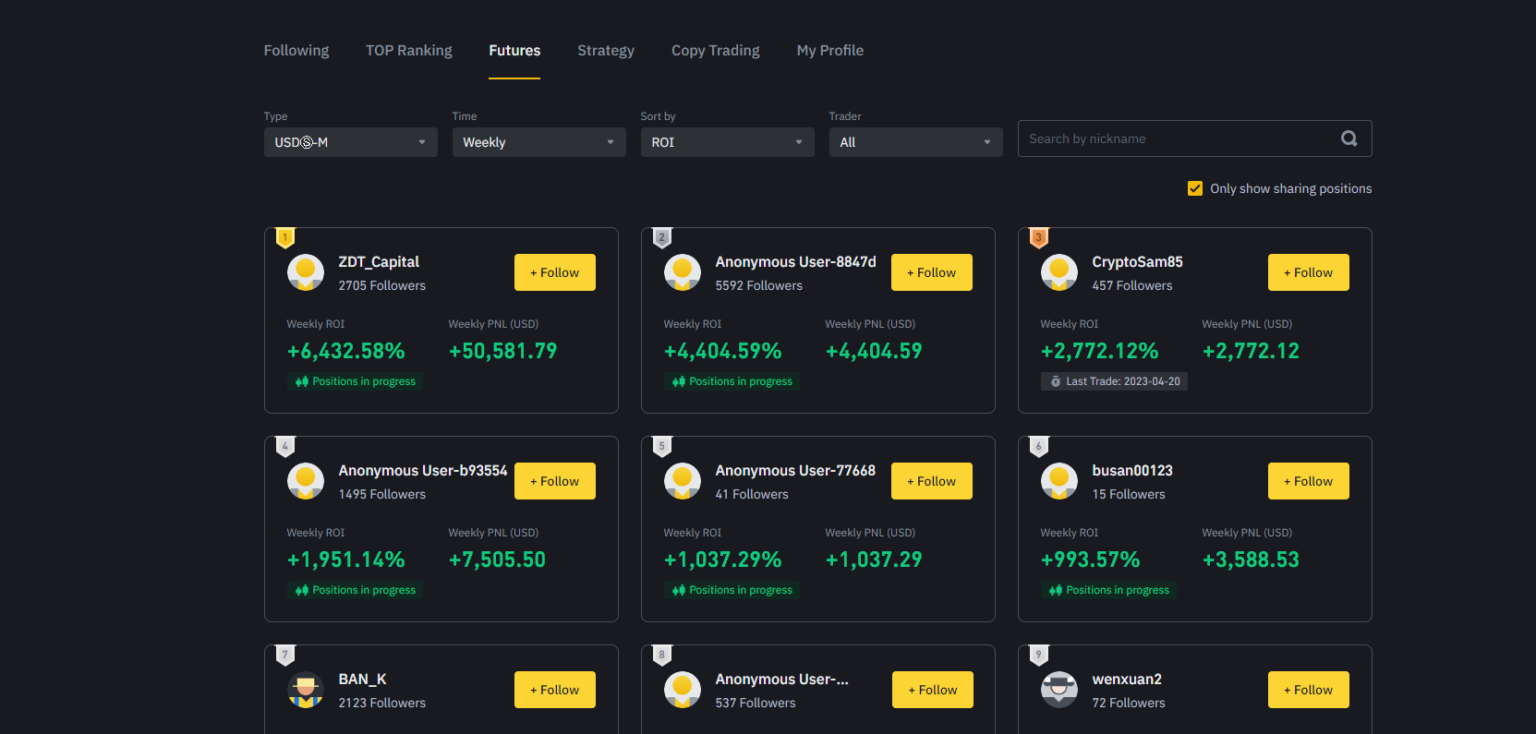Uncheck Only show sharing positions
1536x734 pixels.
pyautogui.click(x=1194, y=188)
